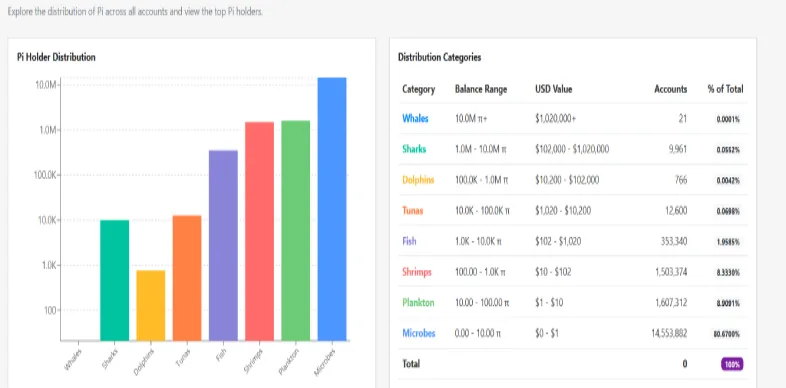Click the Plankton 8.9091% percentage badge
786x388 pixels.
(728, 303)
